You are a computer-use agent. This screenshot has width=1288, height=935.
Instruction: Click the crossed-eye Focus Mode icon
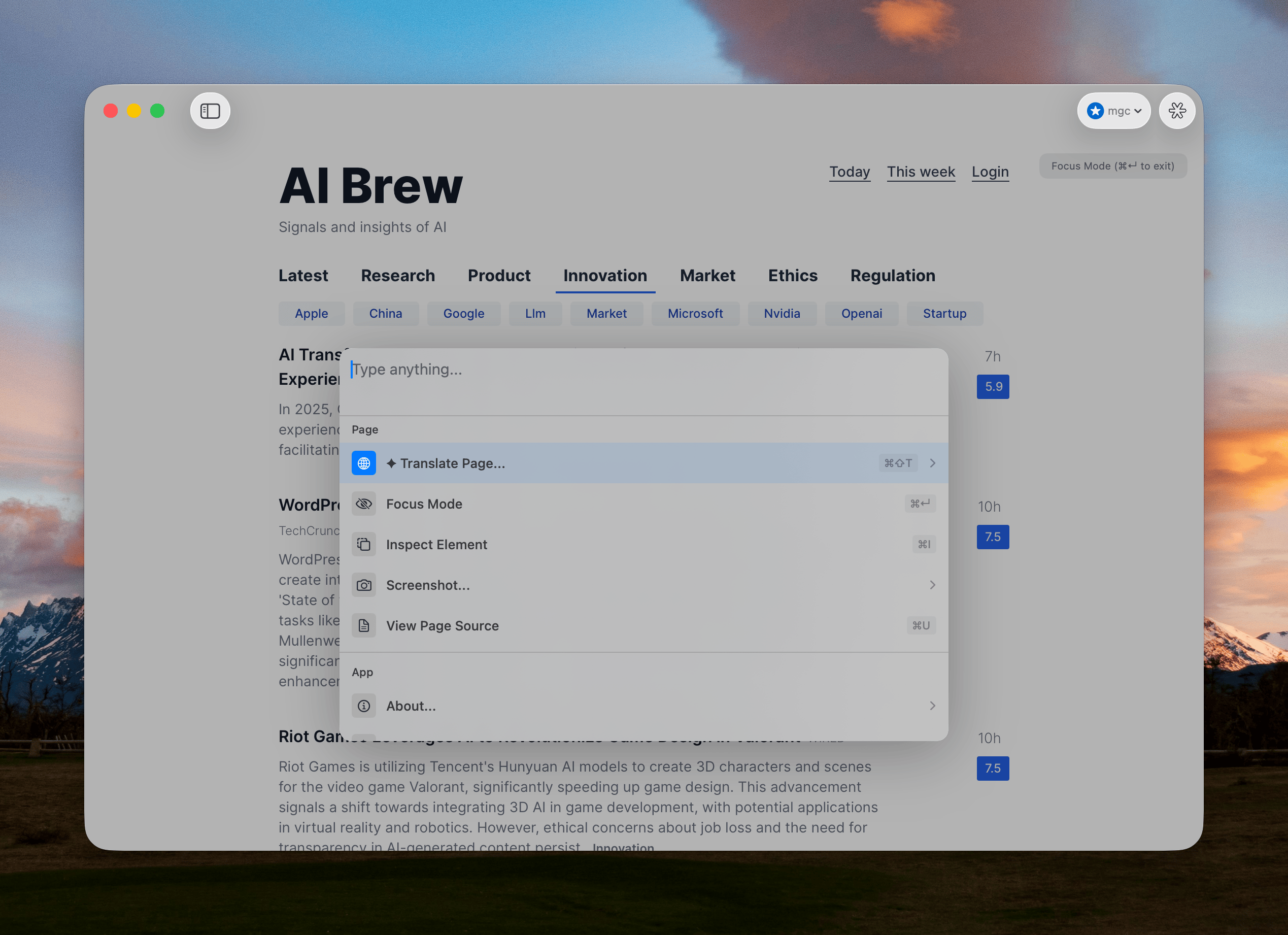point(363,504)
